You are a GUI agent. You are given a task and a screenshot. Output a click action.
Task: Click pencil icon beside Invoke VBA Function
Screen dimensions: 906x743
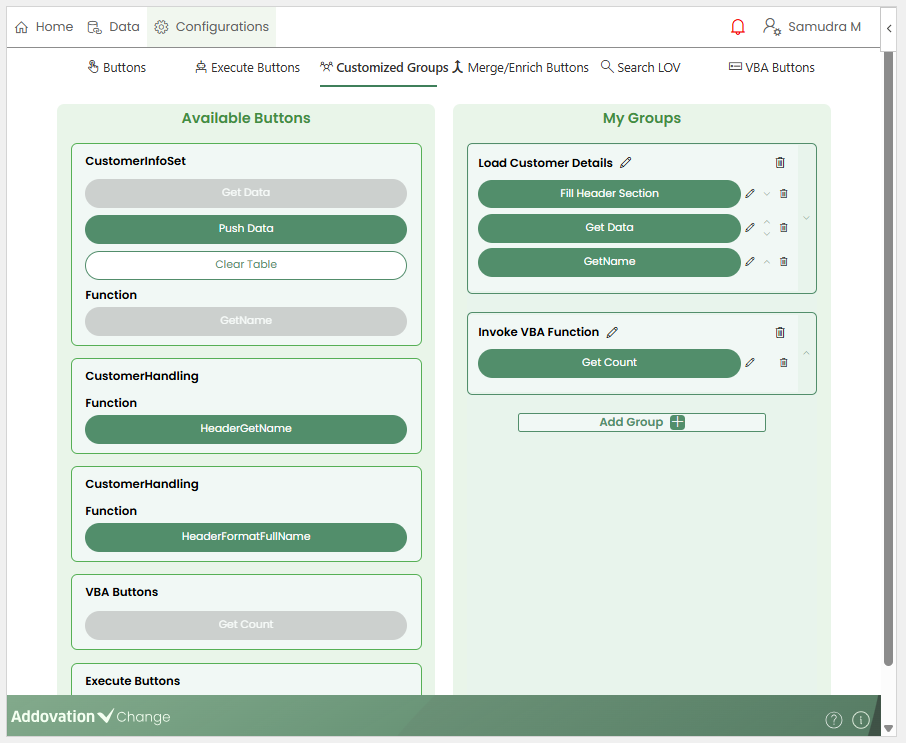click(x=612, y=332)
